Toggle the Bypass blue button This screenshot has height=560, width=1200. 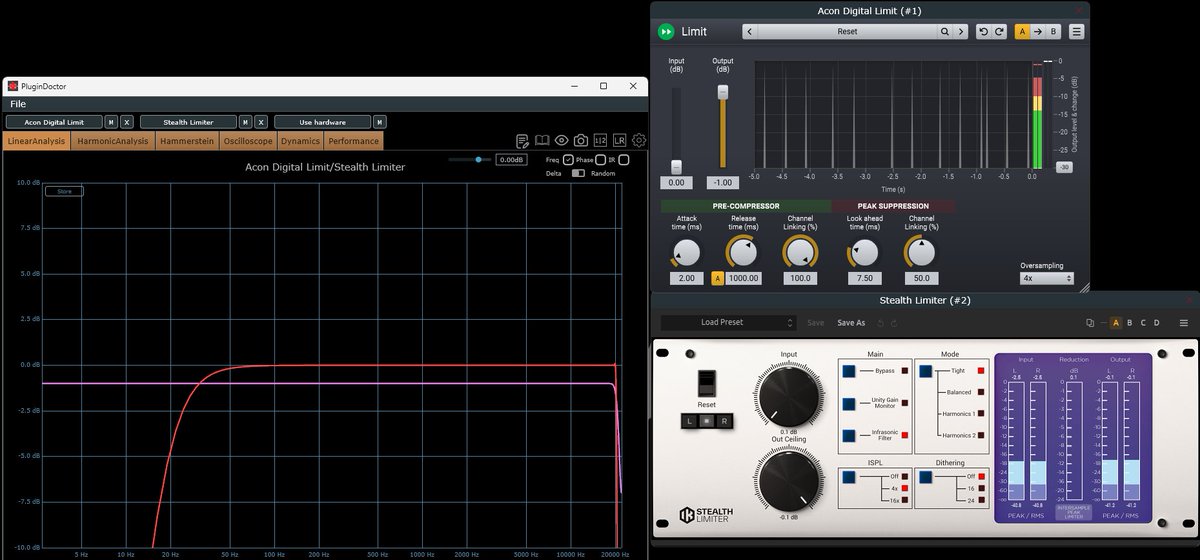click(849, 371)
